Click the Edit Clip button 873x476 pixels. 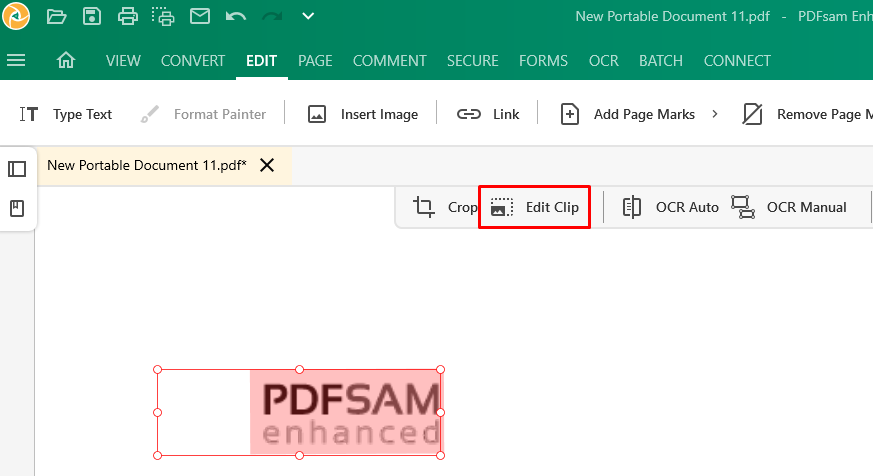(x=534, y=207)
